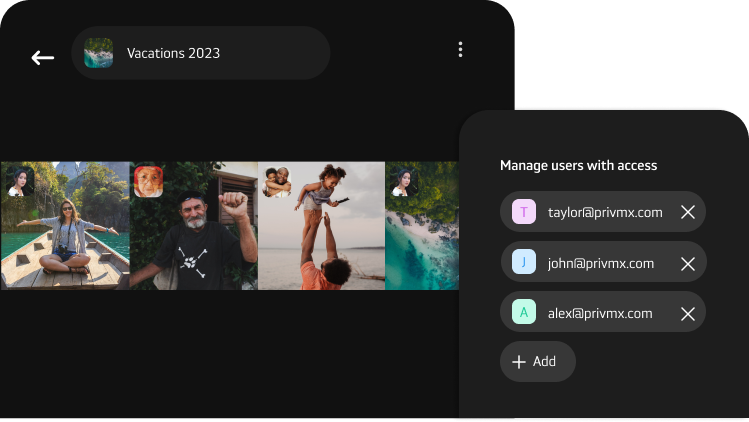749x422 pixels.
Task: Go back with the left arrow
Action: point(43,58)
